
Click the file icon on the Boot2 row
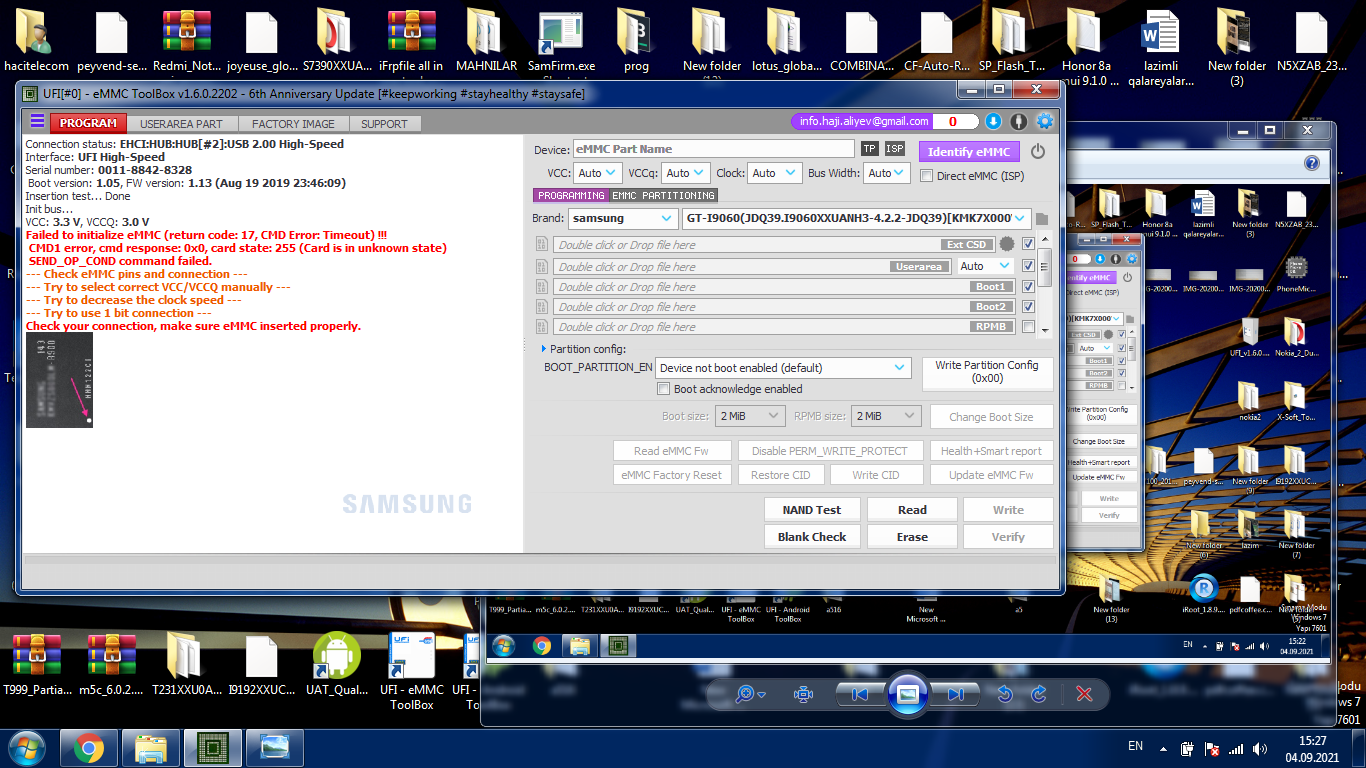(542, 306)
